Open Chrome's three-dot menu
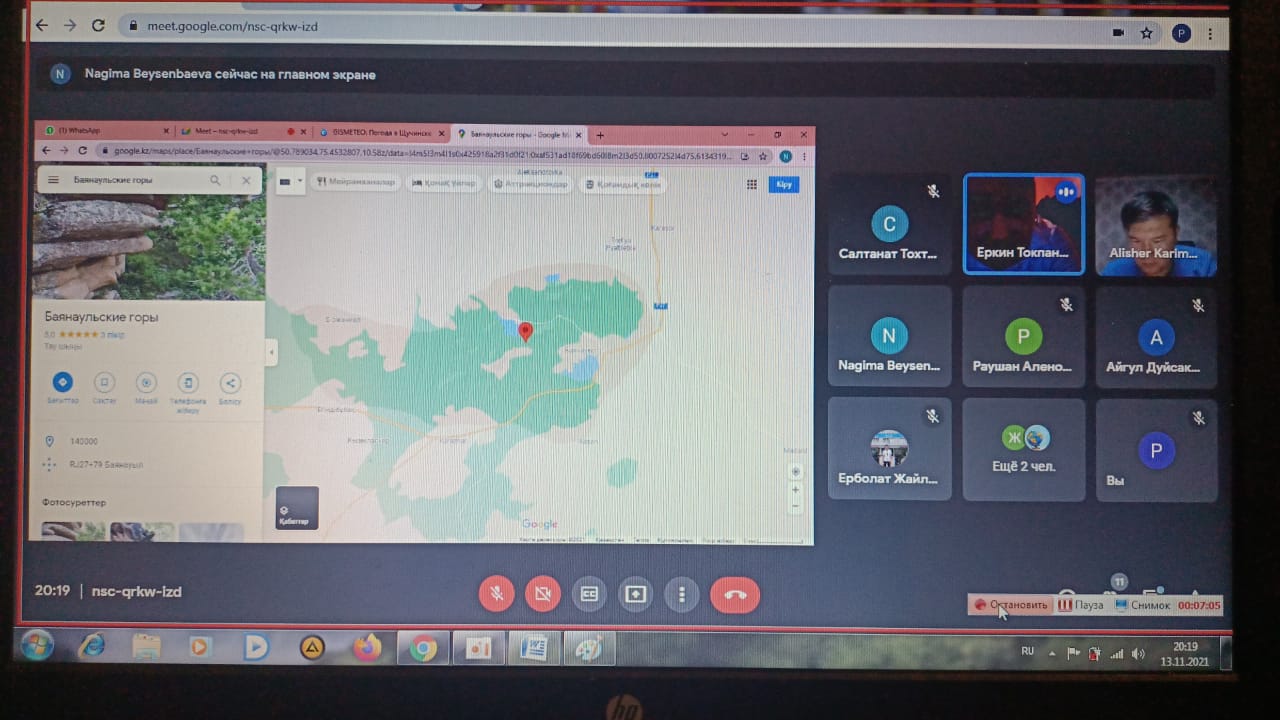Screen dimensions: 1280x720 point(1212,33)
